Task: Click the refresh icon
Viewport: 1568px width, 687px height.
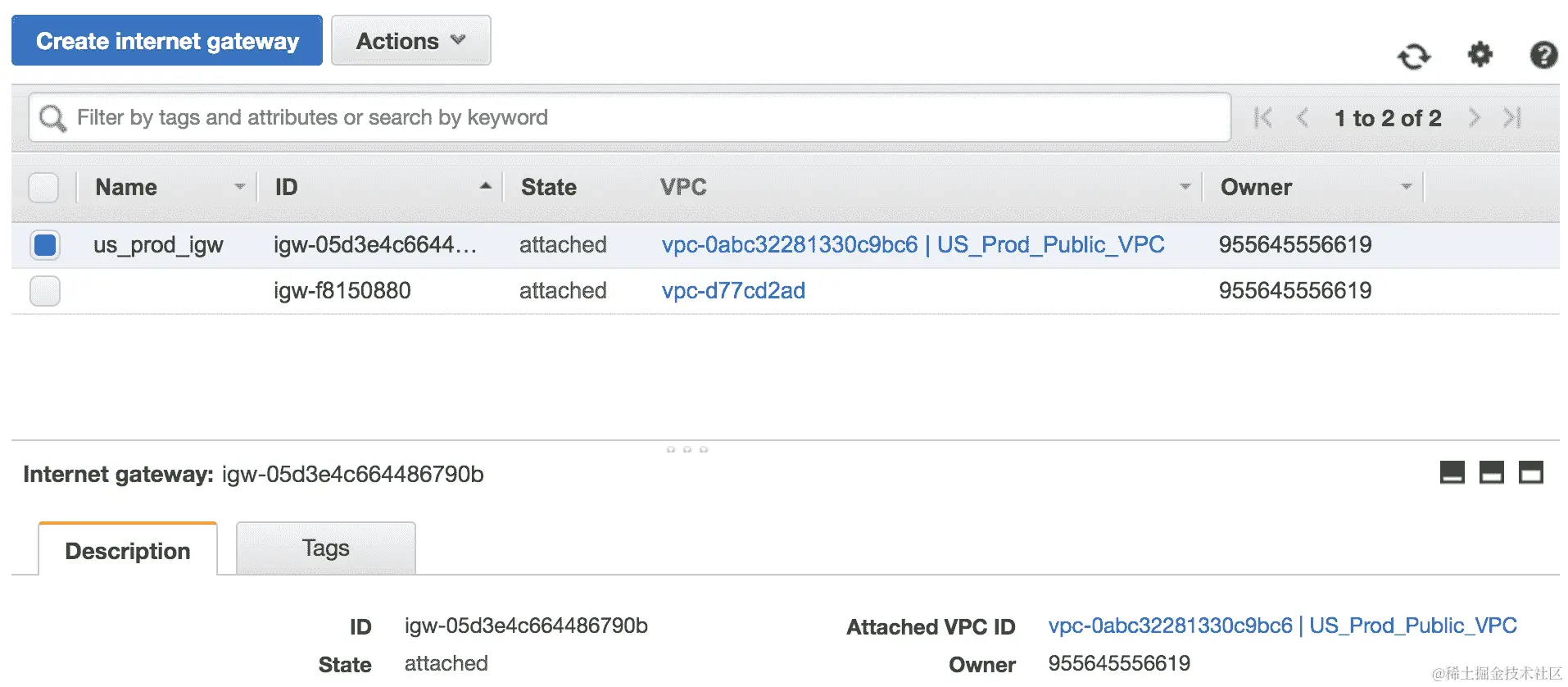Action: coord(1413,57)
